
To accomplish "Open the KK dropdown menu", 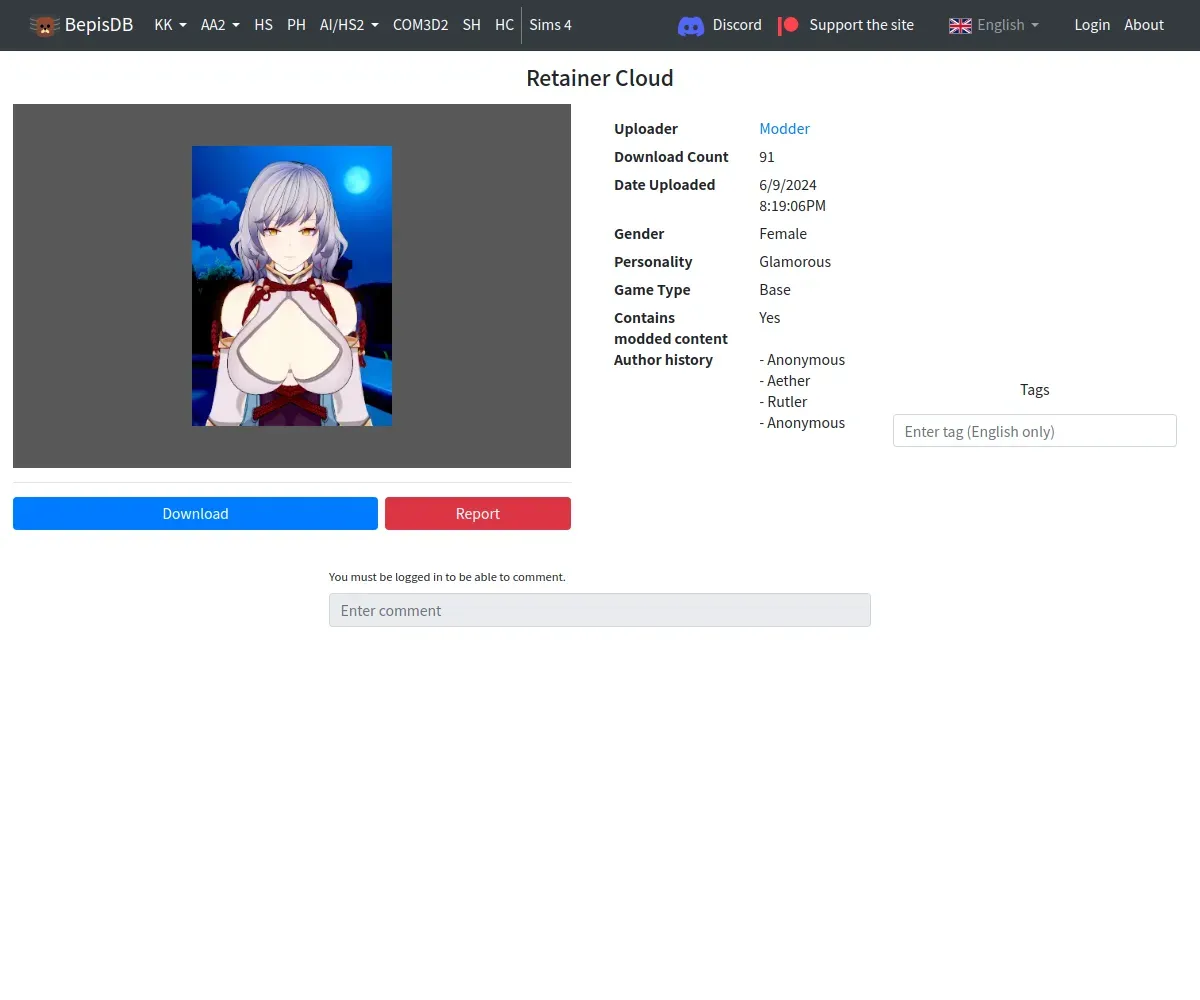I will [170, 25].
